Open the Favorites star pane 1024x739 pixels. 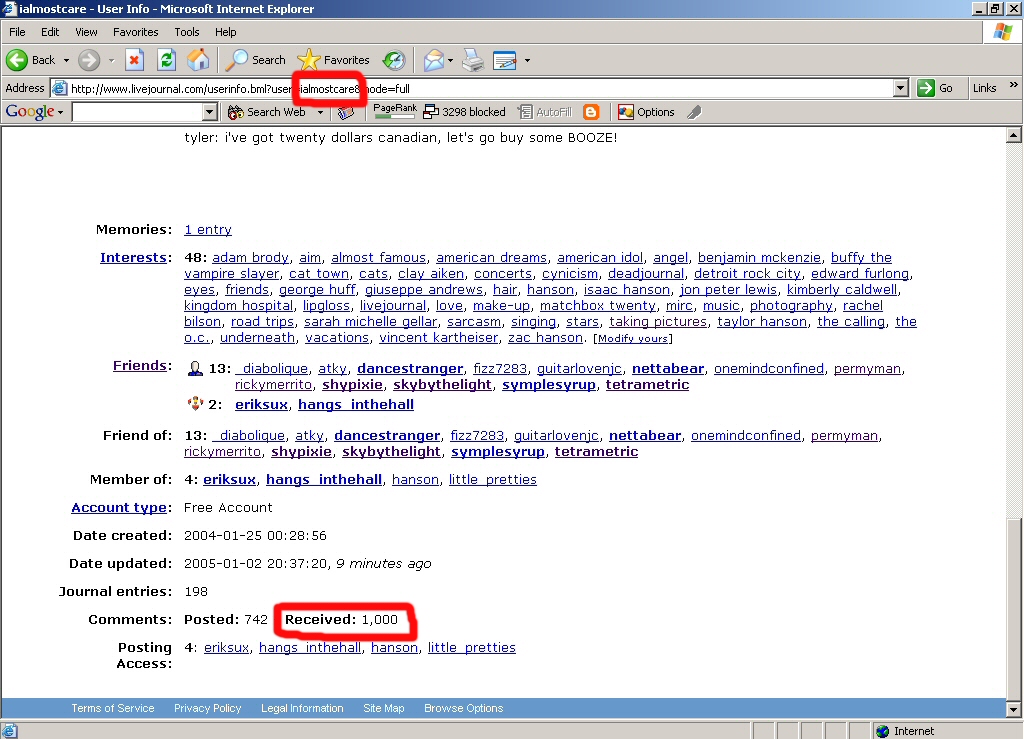(334, 60)
